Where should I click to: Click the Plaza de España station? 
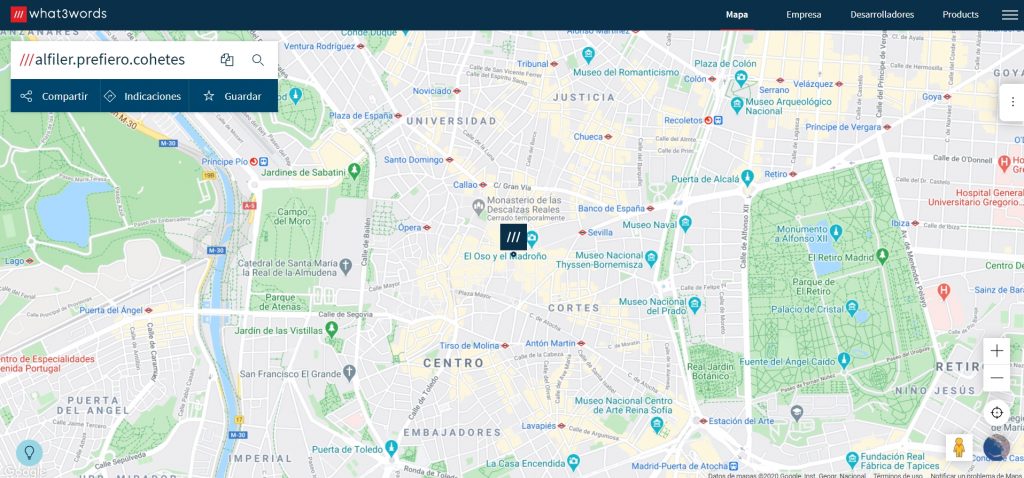click(x=365, y=115)
